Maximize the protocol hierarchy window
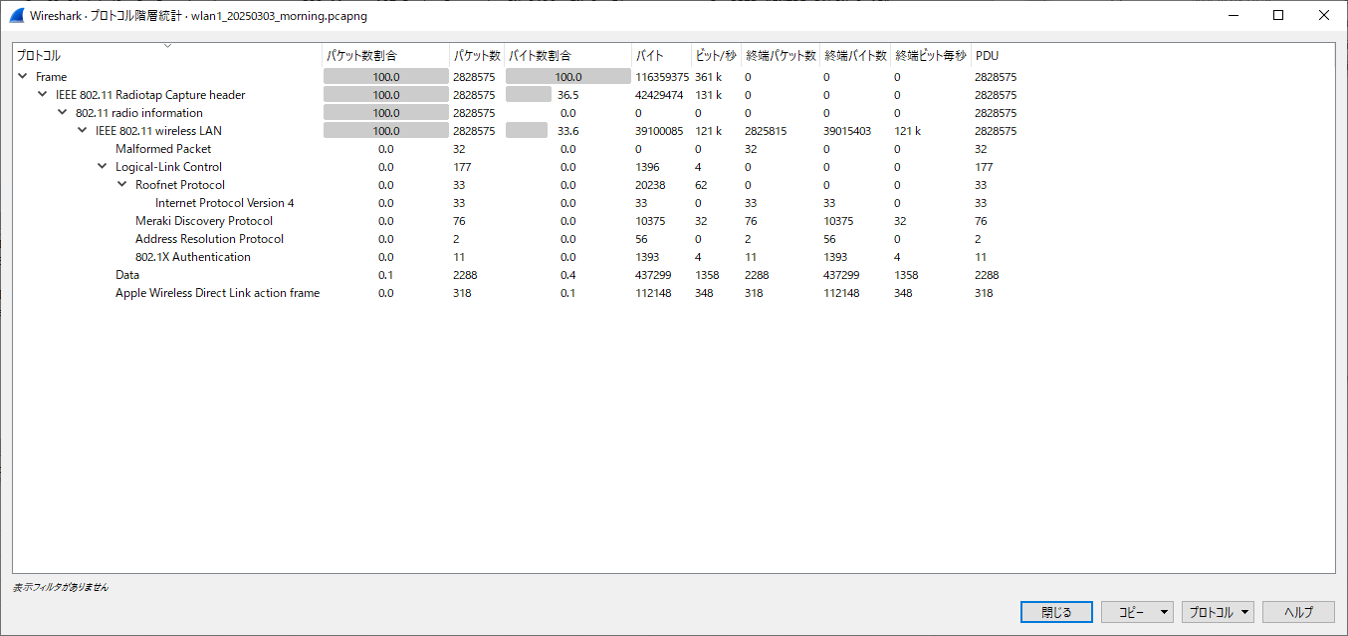 (1278, 15)
